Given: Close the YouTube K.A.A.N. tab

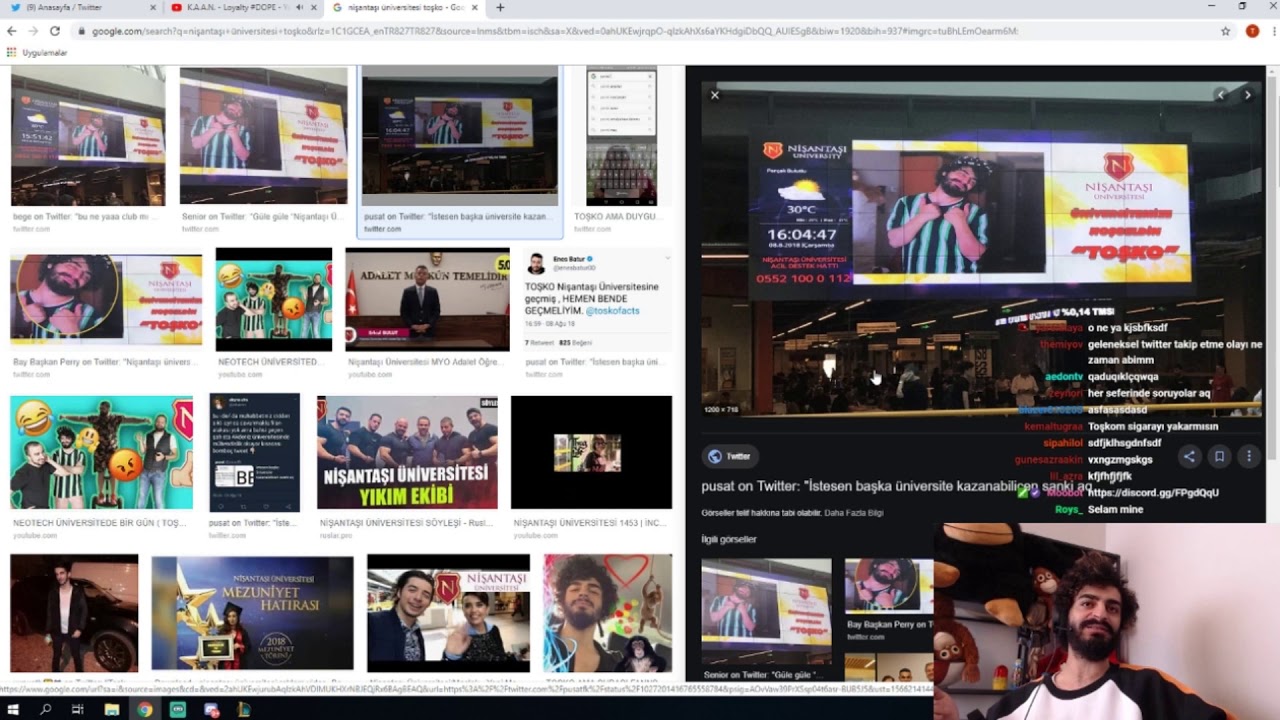Looking at the screenshot, I should click(x=314, y=7).
